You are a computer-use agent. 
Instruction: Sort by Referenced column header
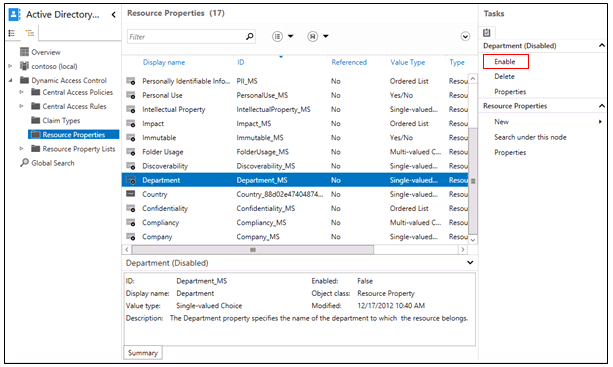349,63
